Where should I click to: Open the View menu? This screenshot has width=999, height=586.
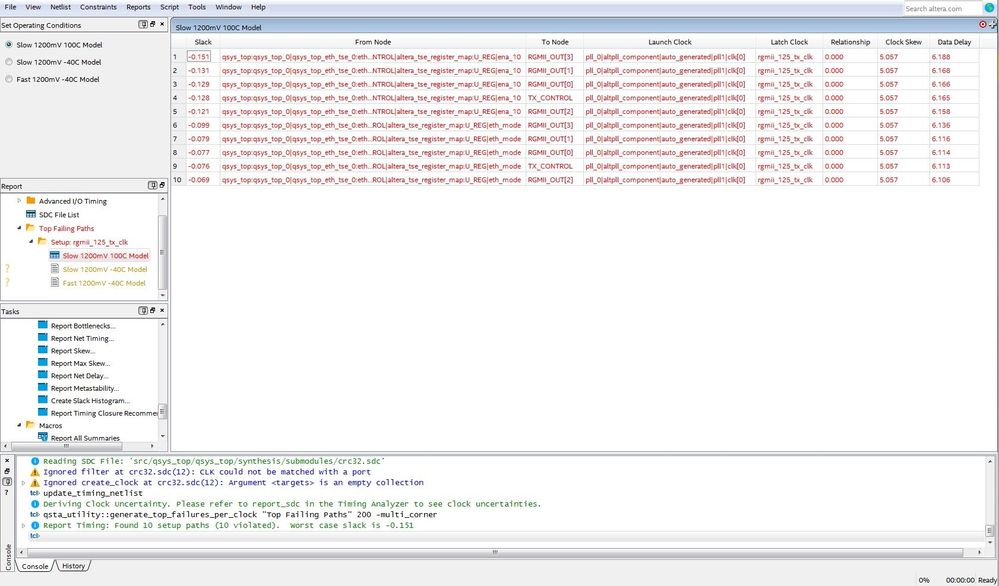33,7
